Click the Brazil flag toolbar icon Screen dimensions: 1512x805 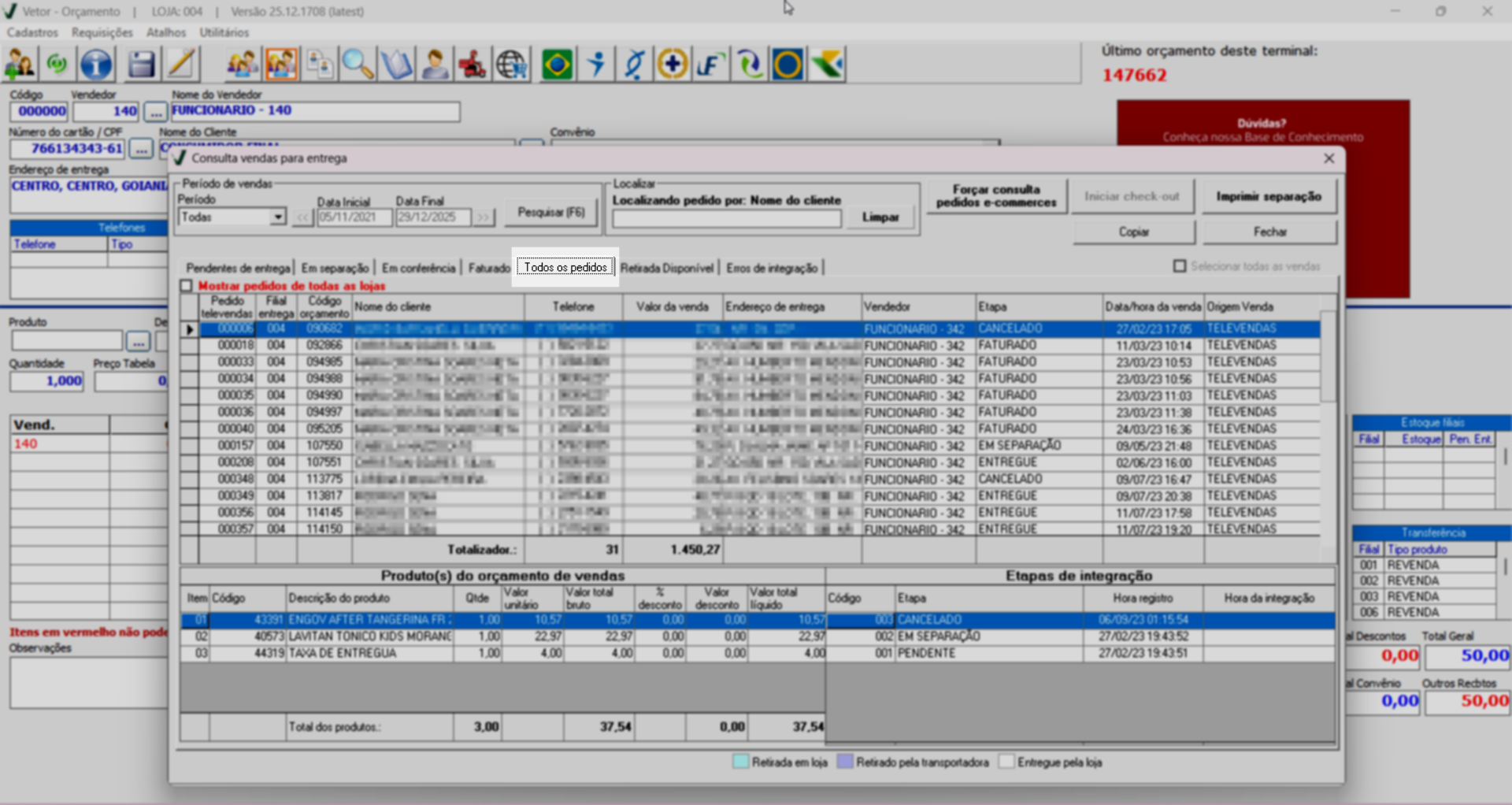click(557, 65)
